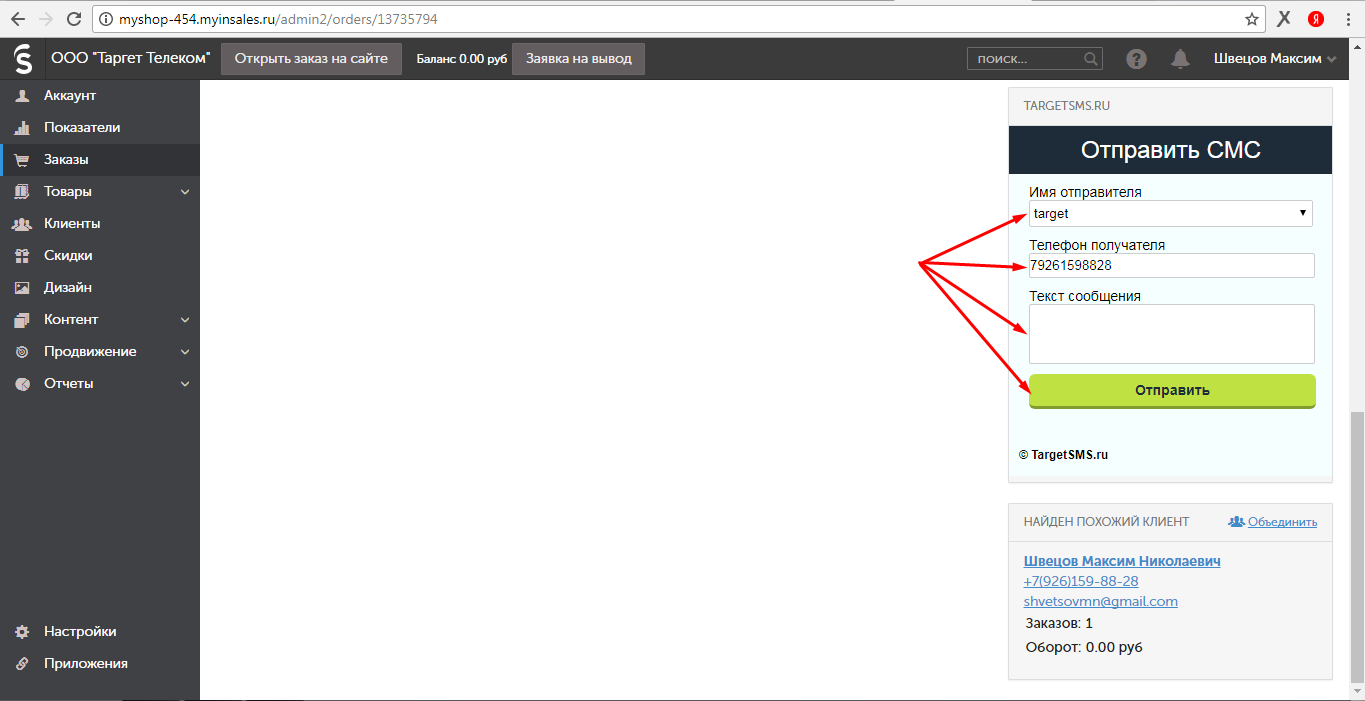Click the green Отправить button
Viewport: 1365px width, 701px height.
click(x=1172, y=391)
